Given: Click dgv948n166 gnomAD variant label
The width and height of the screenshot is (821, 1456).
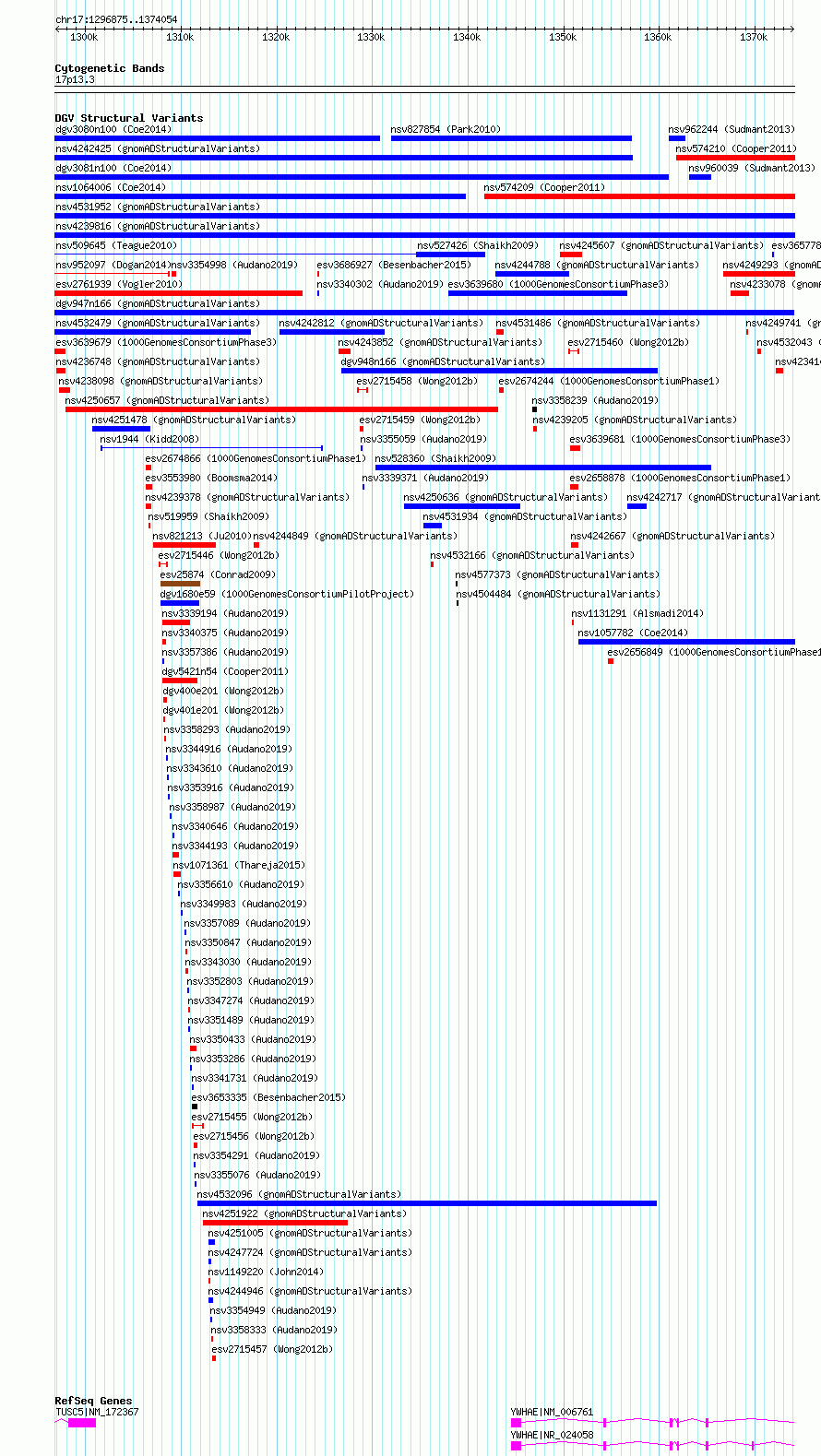Looking at the screenshot, I should (443, 361).
